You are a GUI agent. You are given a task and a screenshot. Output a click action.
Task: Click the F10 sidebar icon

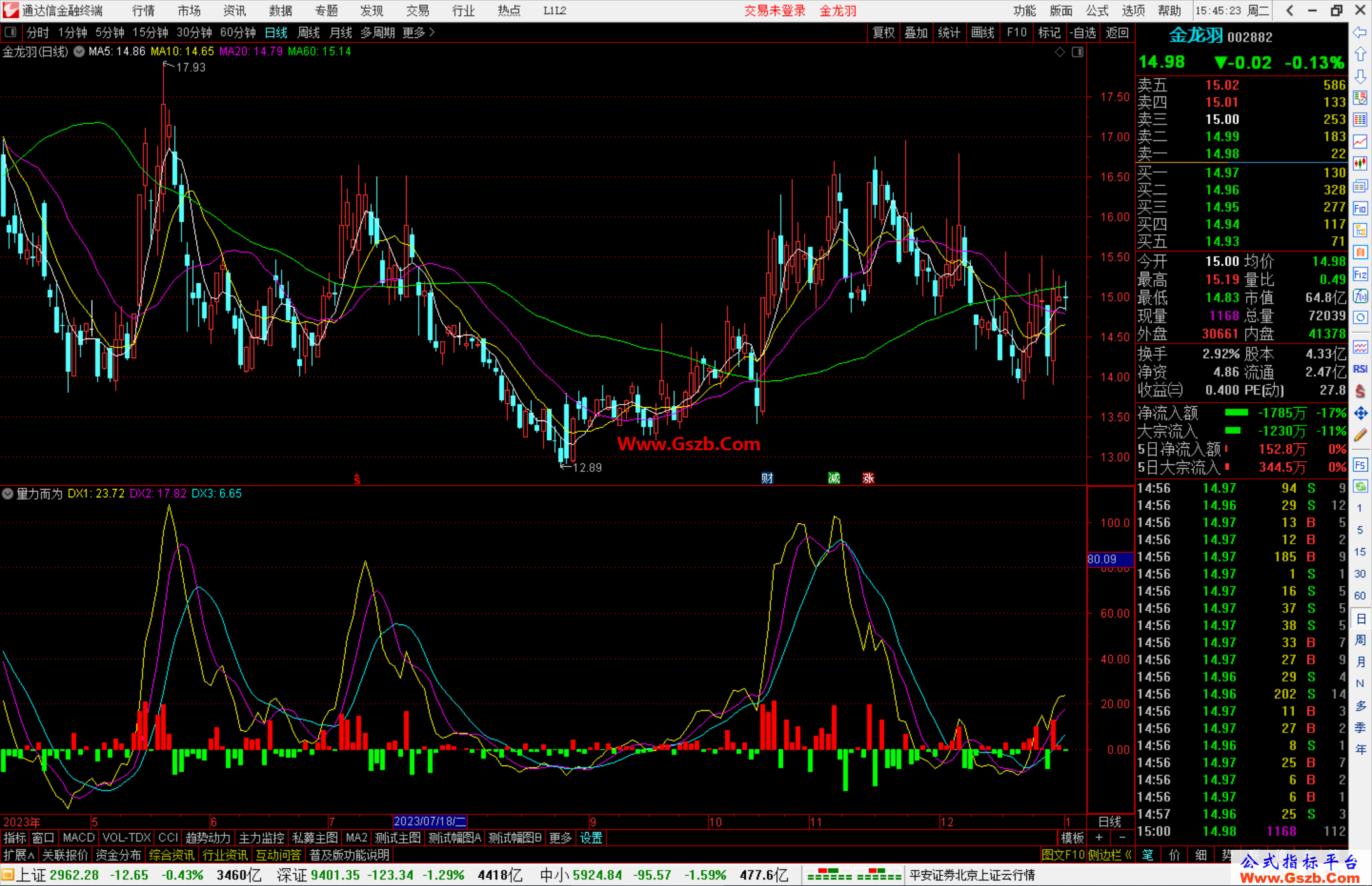1360,208
